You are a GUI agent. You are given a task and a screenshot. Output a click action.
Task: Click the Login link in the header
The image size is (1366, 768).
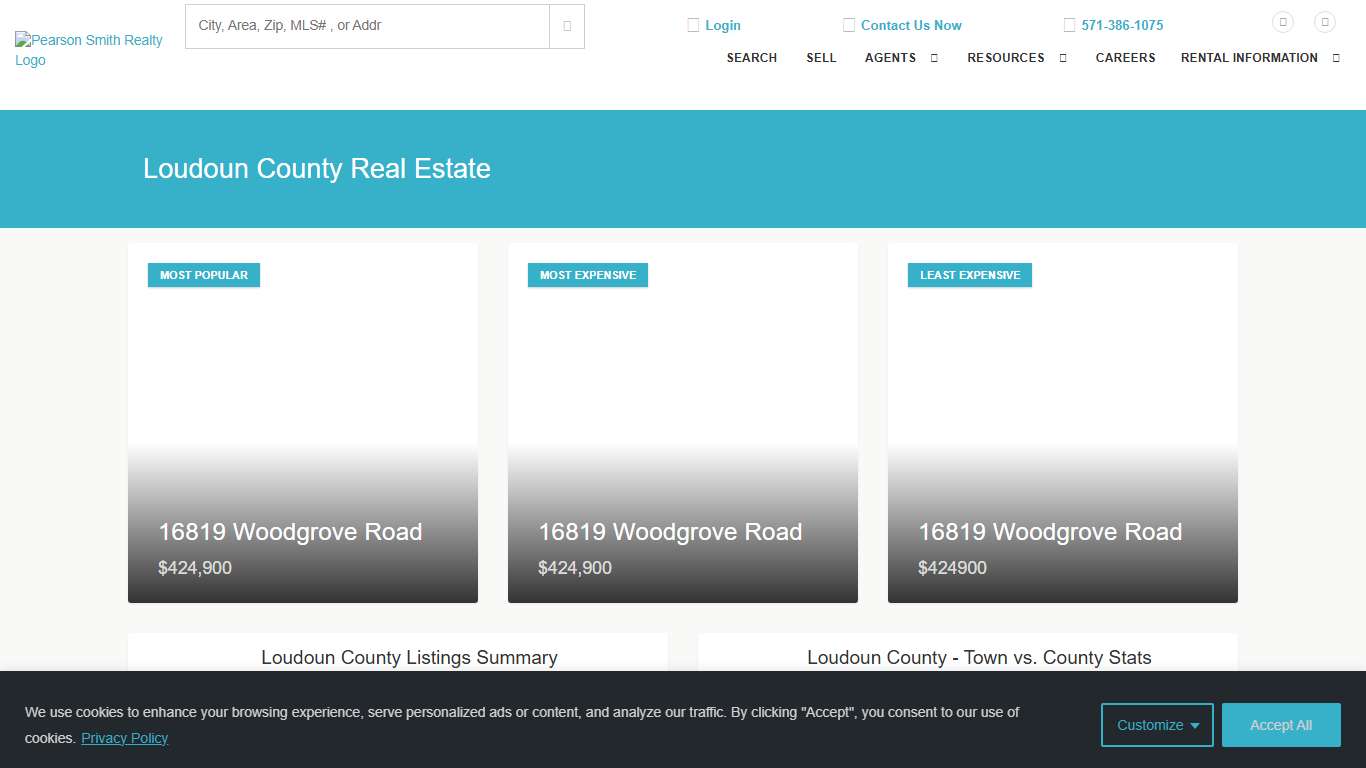pyautogui.click(x=723, y=25)
